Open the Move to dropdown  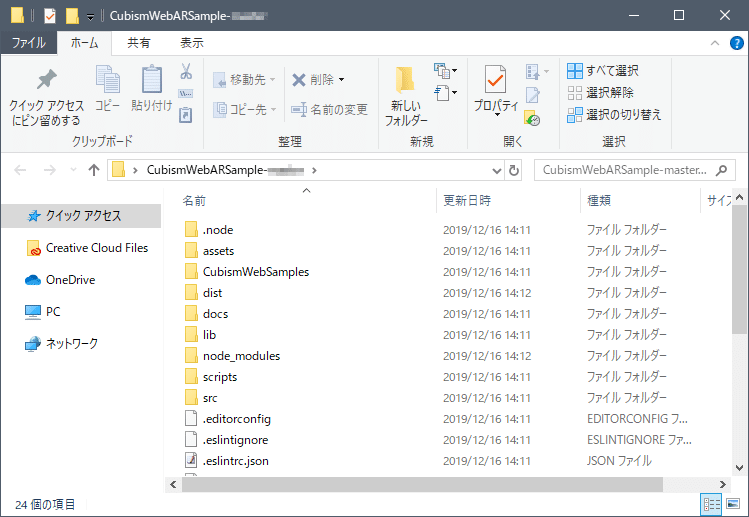tap(244, 80)
